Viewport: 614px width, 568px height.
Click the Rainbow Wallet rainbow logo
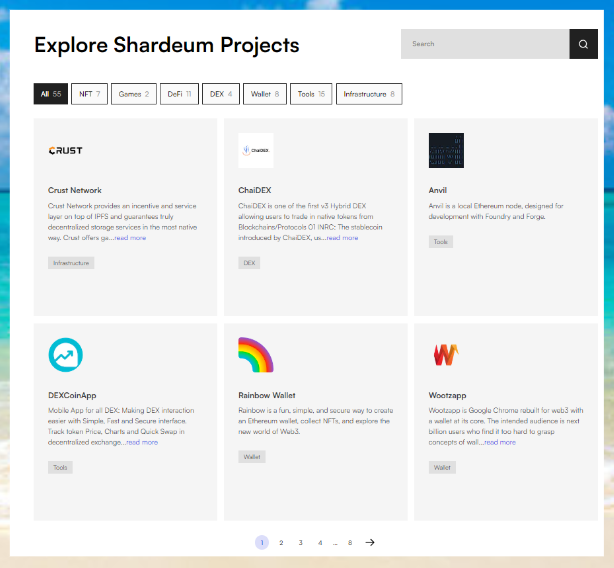pos(256,355)
